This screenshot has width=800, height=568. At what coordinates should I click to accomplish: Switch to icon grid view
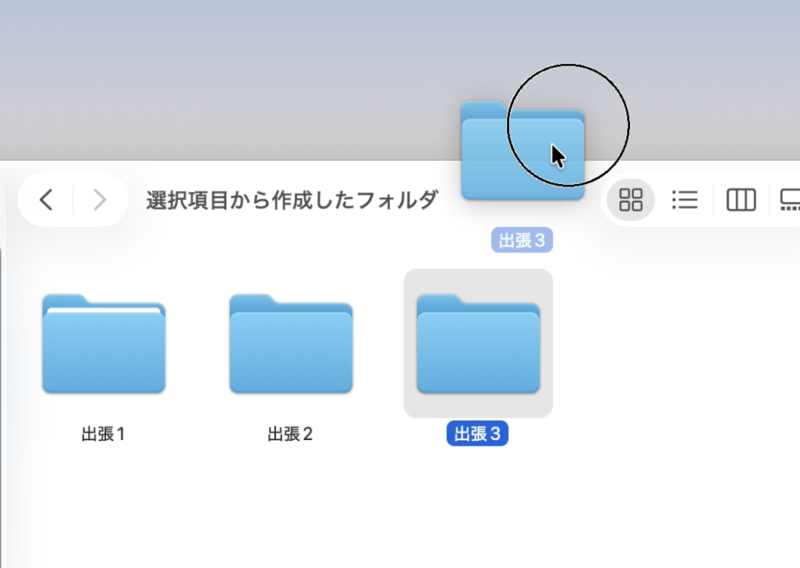(x=631, y=200)
